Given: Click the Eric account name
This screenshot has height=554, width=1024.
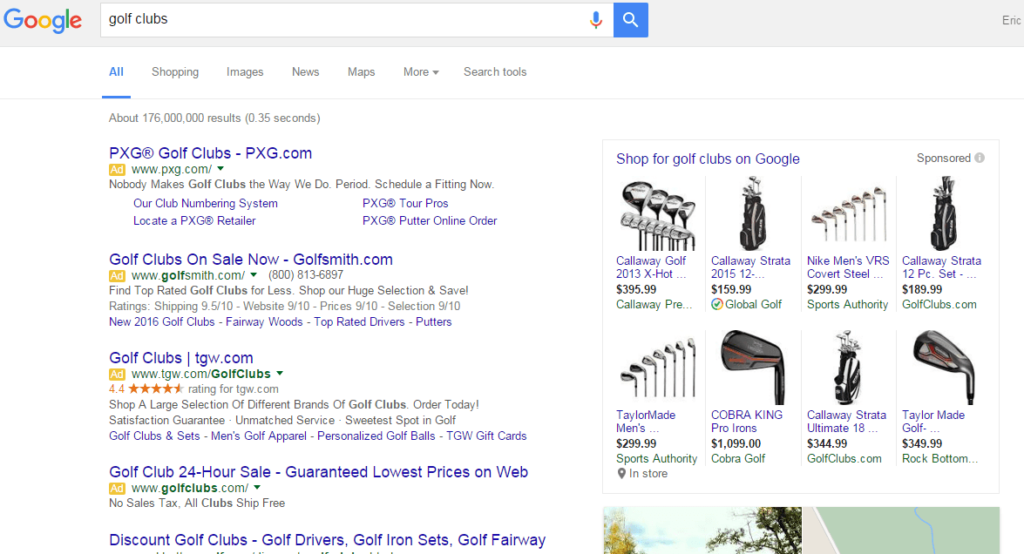Looking at the screenshot, I should (x=1012, y=20).
